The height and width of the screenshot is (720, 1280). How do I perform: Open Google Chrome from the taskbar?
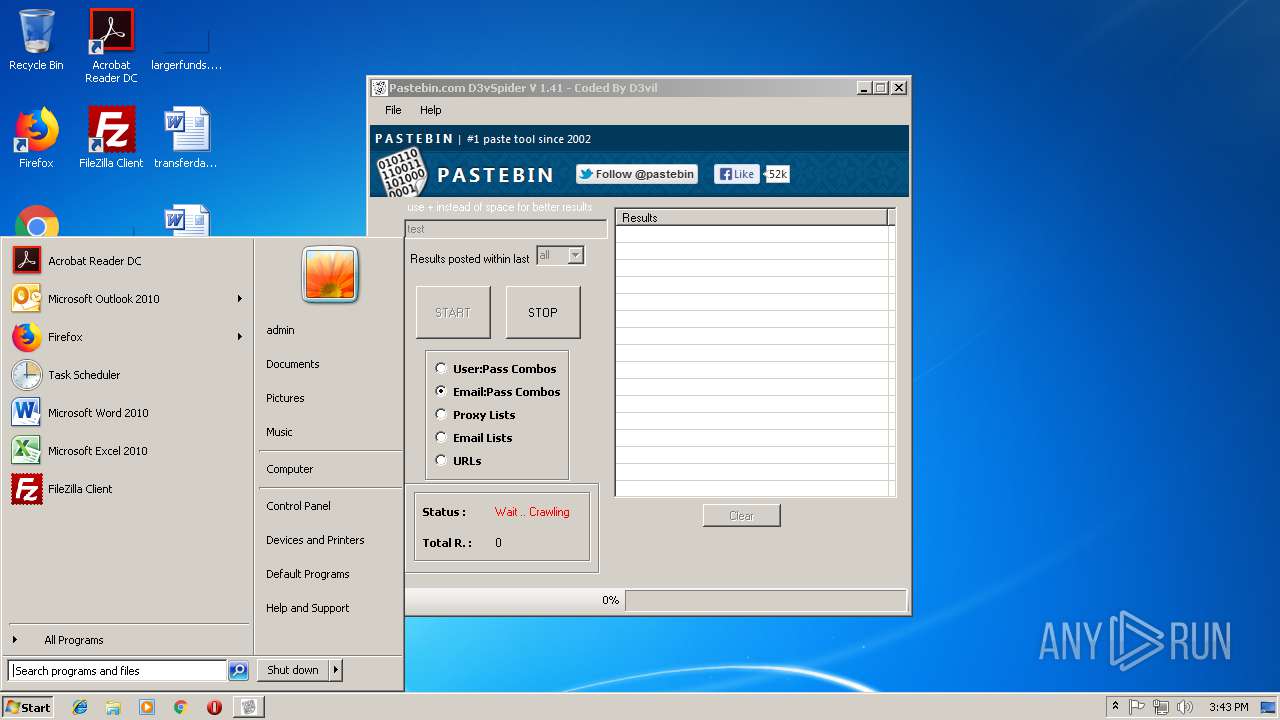[180, 707]
